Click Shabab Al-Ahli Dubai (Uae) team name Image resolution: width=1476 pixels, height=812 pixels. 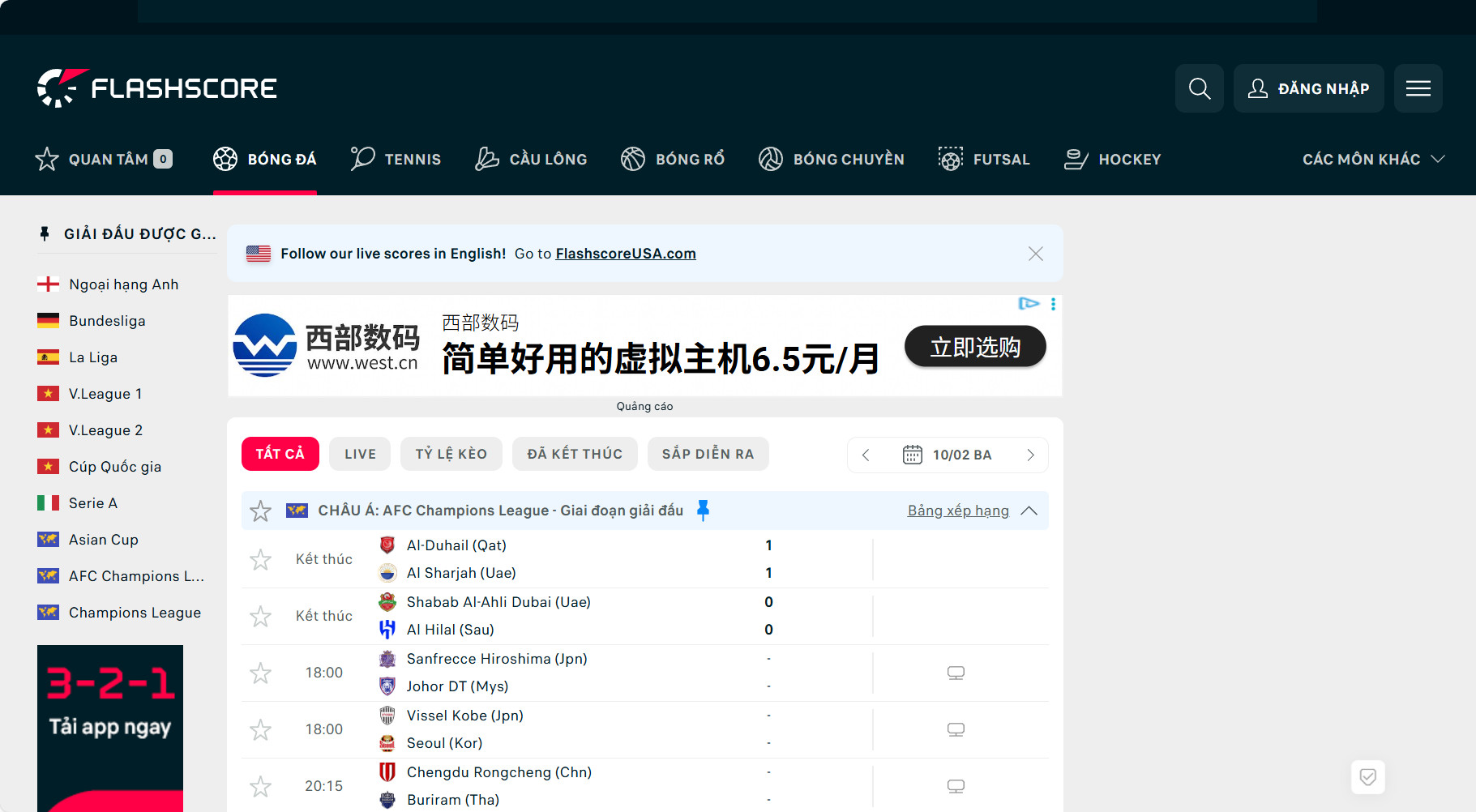point(498,602)
